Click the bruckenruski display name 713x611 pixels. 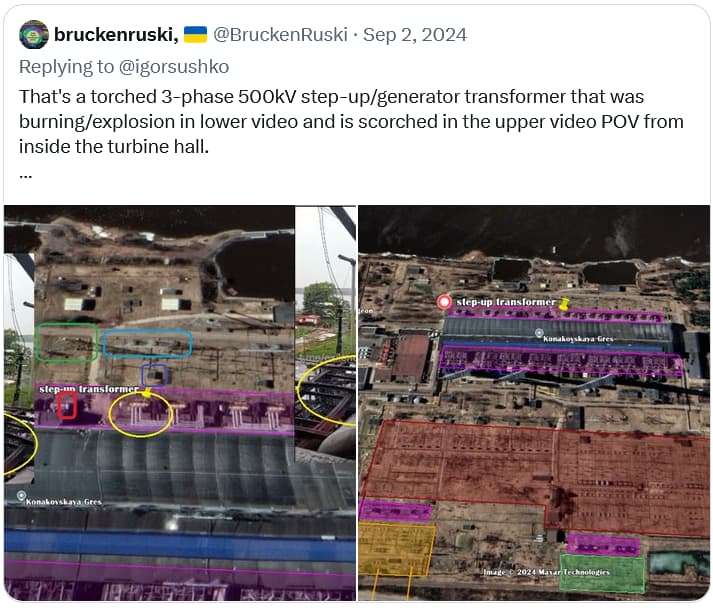116,35
